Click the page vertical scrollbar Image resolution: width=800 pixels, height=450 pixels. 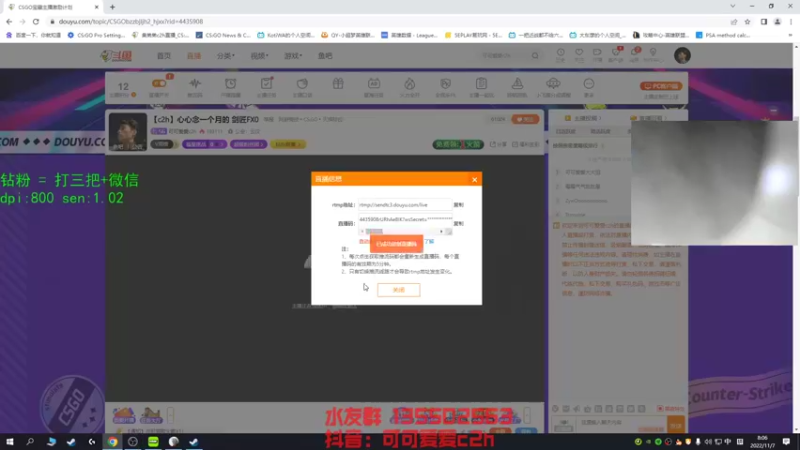(796, 238)
